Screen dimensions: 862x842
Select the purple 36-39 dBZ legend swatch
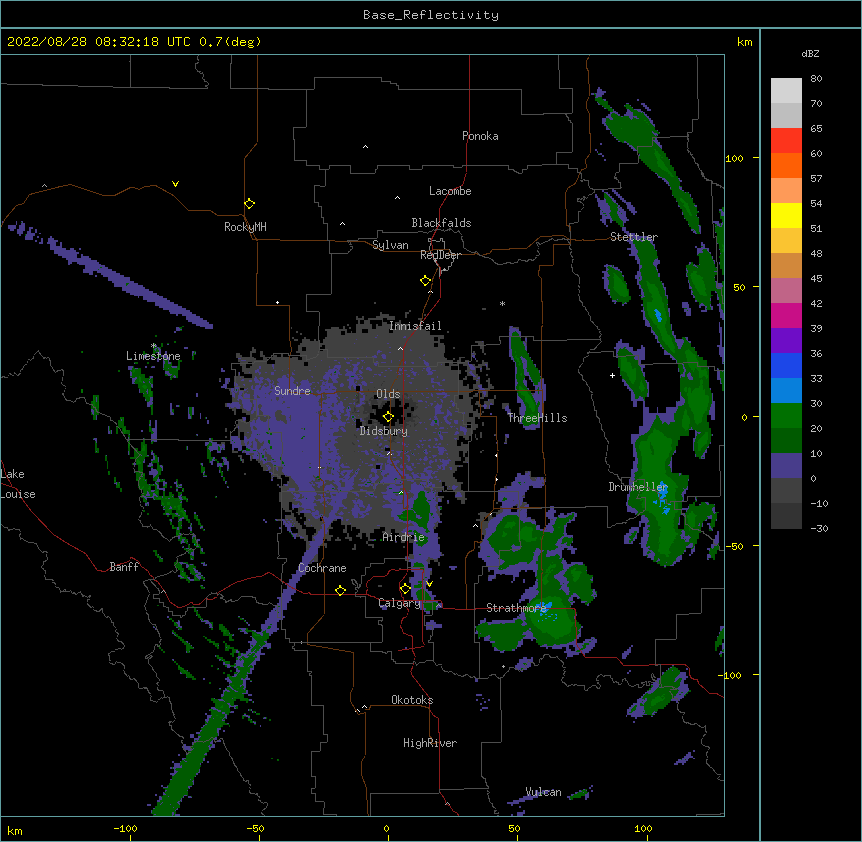coord(786,340)
